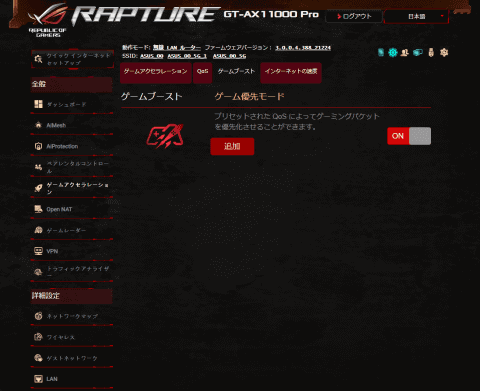Click the 詳細設定 section header
The height and width of the screenshot is (391, 480).
coord(72,296)
